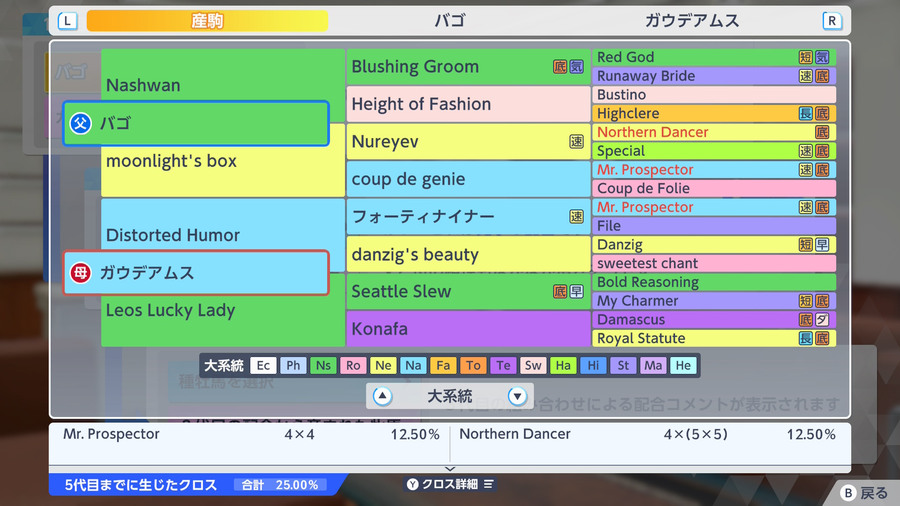900x506 pixels.
Task: Select the バゴ sire entry
Action: click(196, 123)
